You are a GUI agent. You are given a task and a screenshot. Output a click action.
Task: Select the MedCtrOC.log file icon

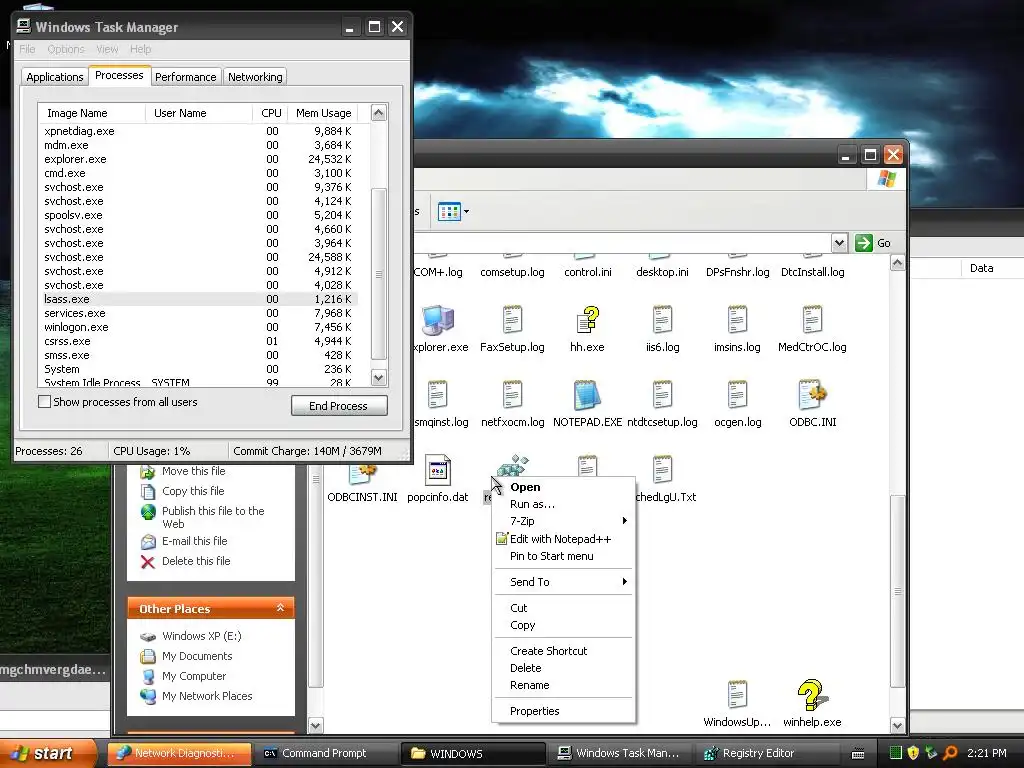tap(812, 321)
